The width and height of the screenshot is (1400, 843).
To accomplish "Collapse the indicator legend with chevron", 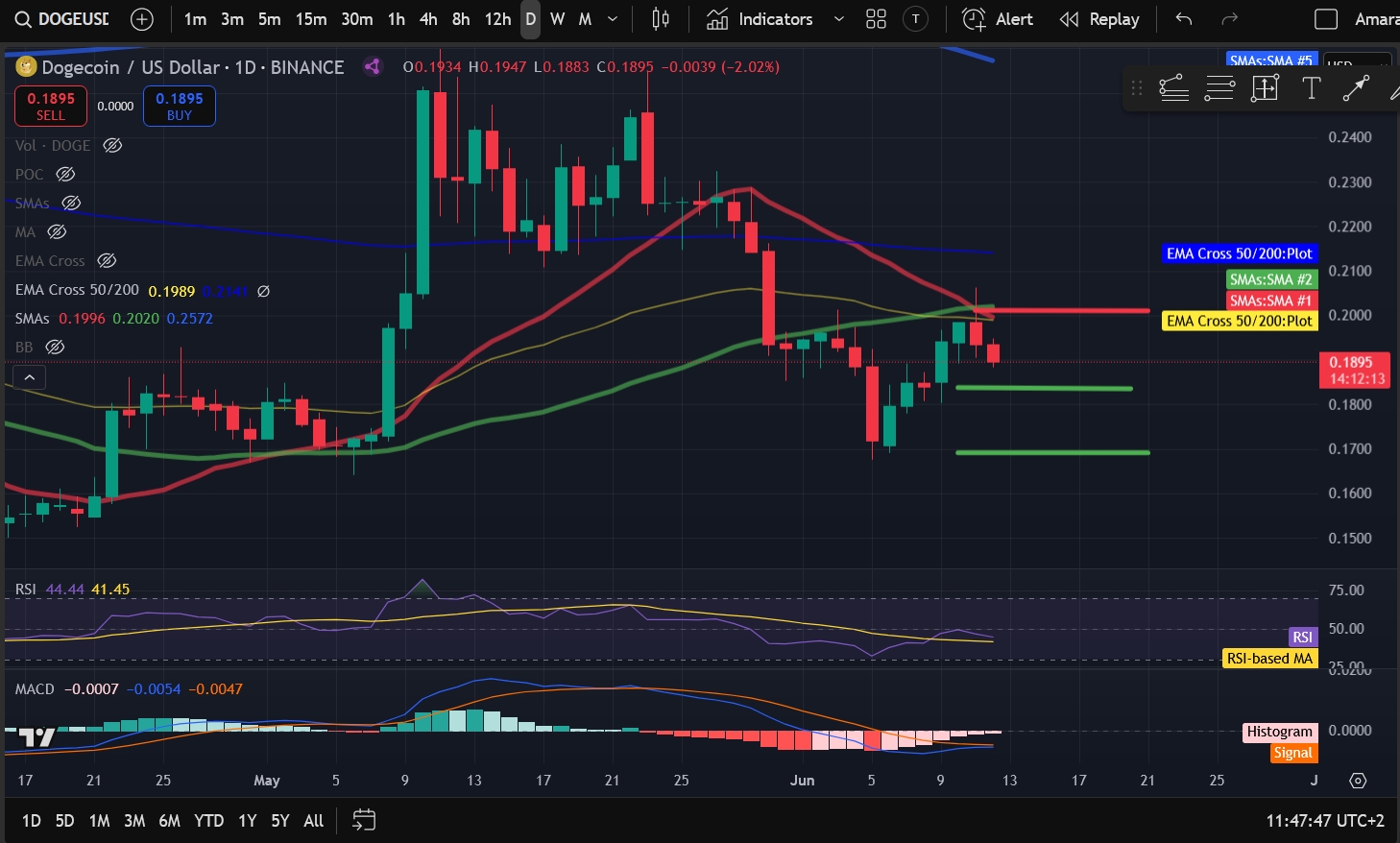I will tap(29, 377).
